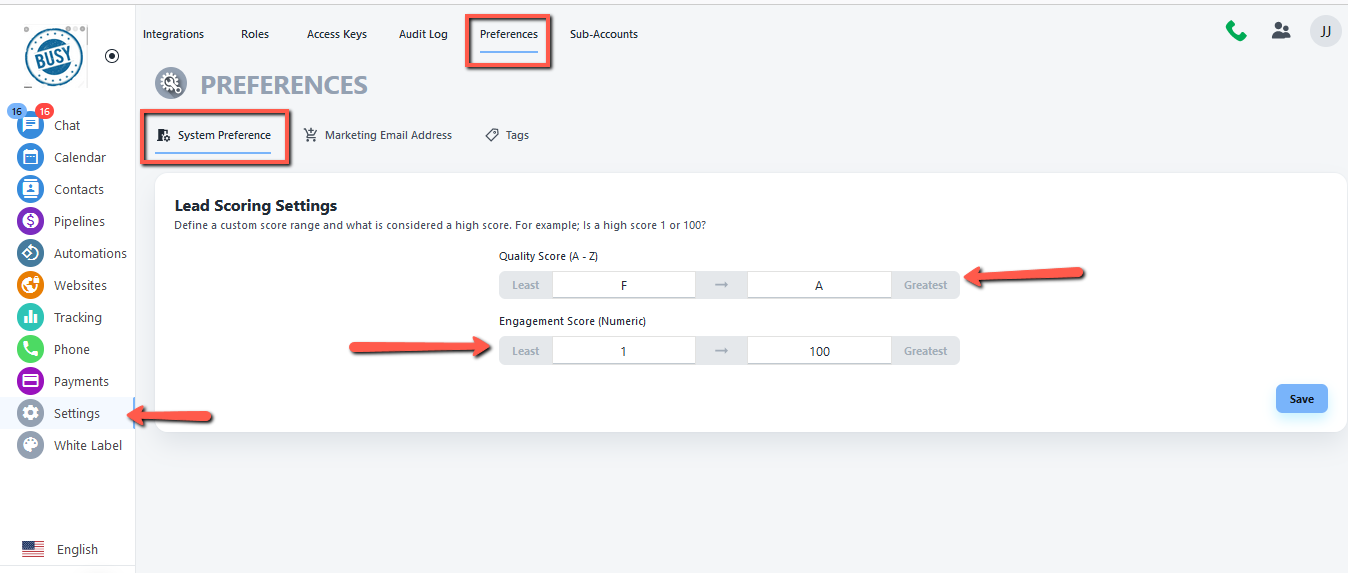Open the Automations icon

click(31, 254)
